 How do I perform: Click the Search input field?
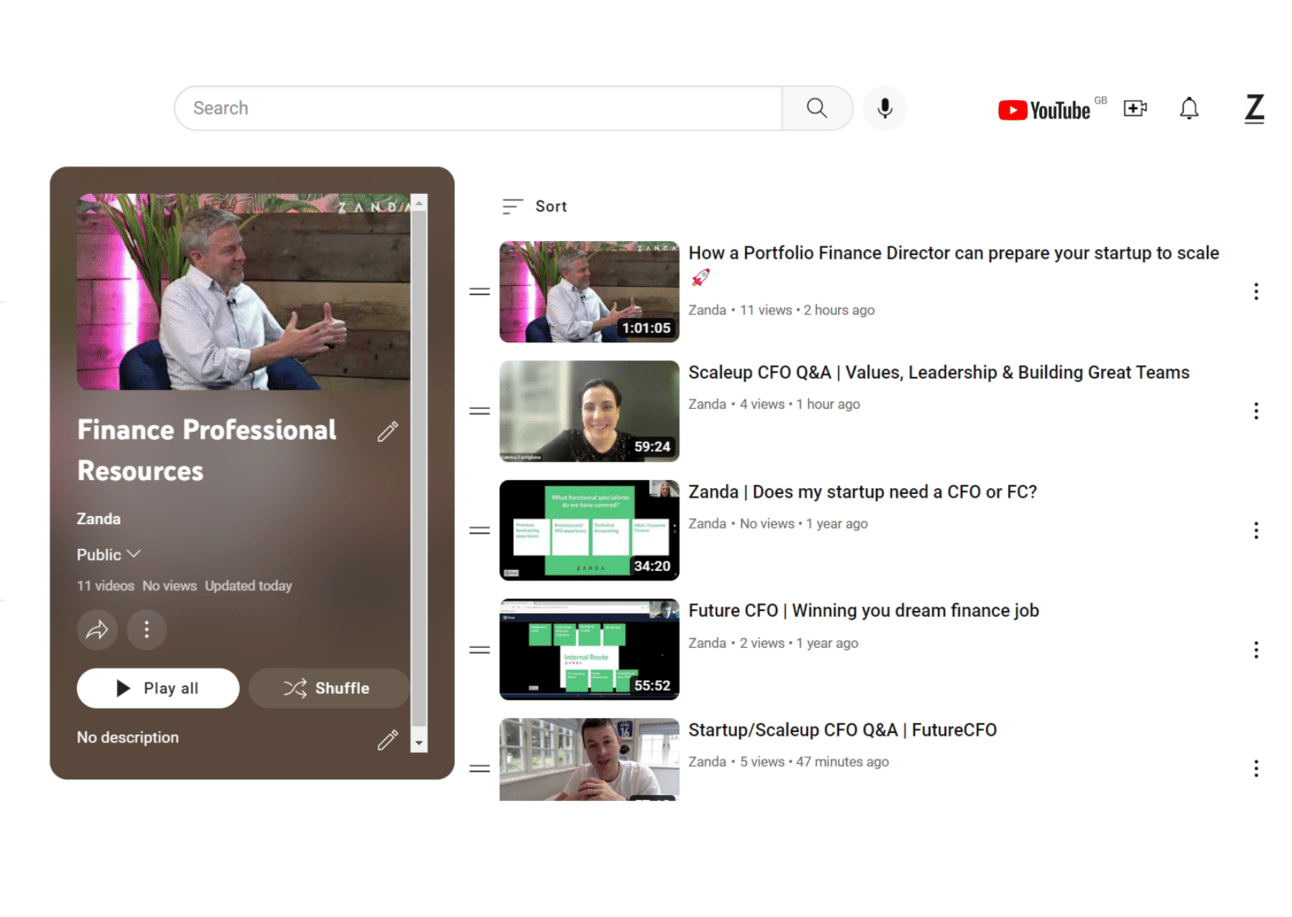478,108
